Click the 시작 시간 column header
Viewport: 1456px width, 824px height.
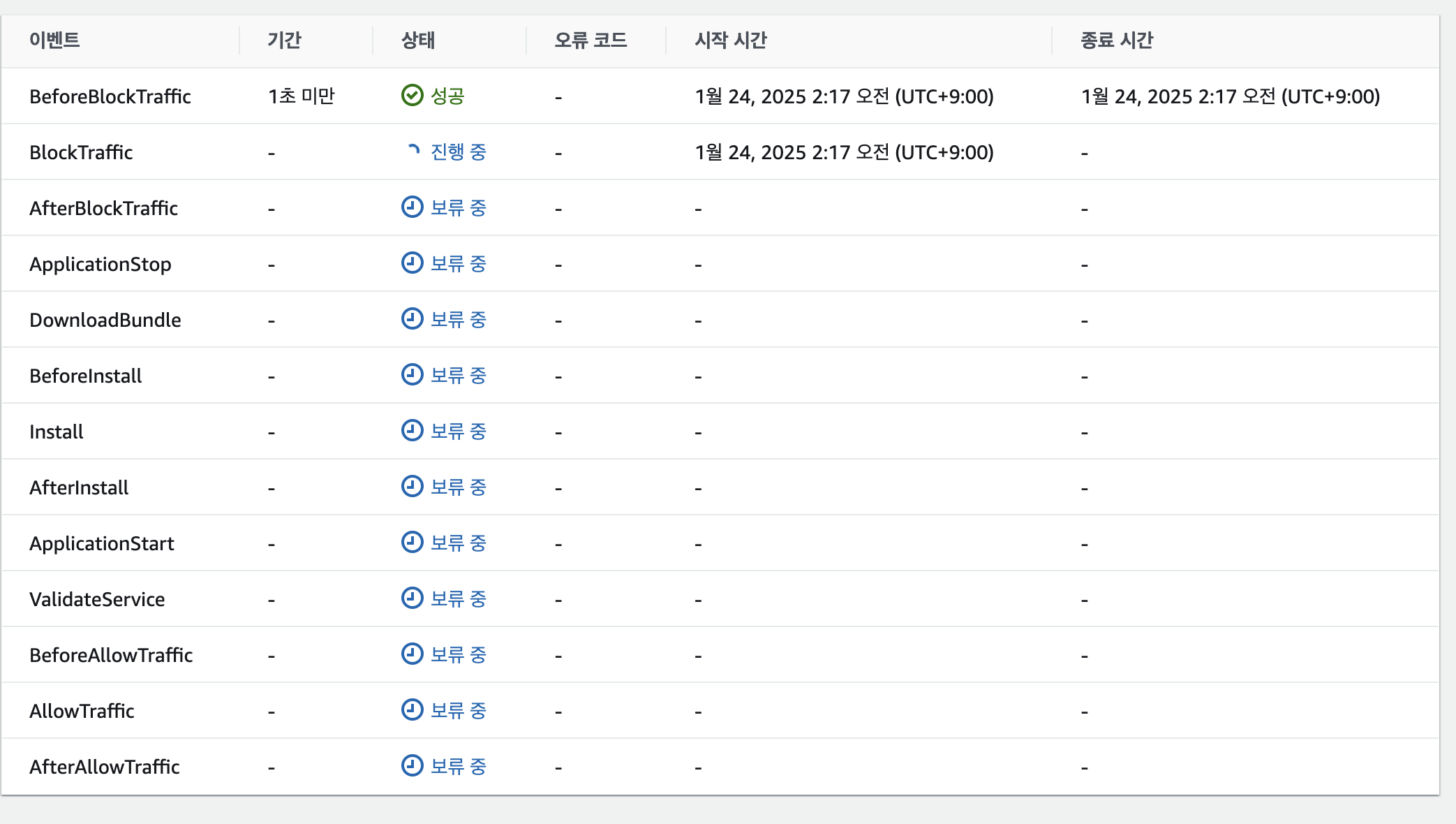point(731,41)
